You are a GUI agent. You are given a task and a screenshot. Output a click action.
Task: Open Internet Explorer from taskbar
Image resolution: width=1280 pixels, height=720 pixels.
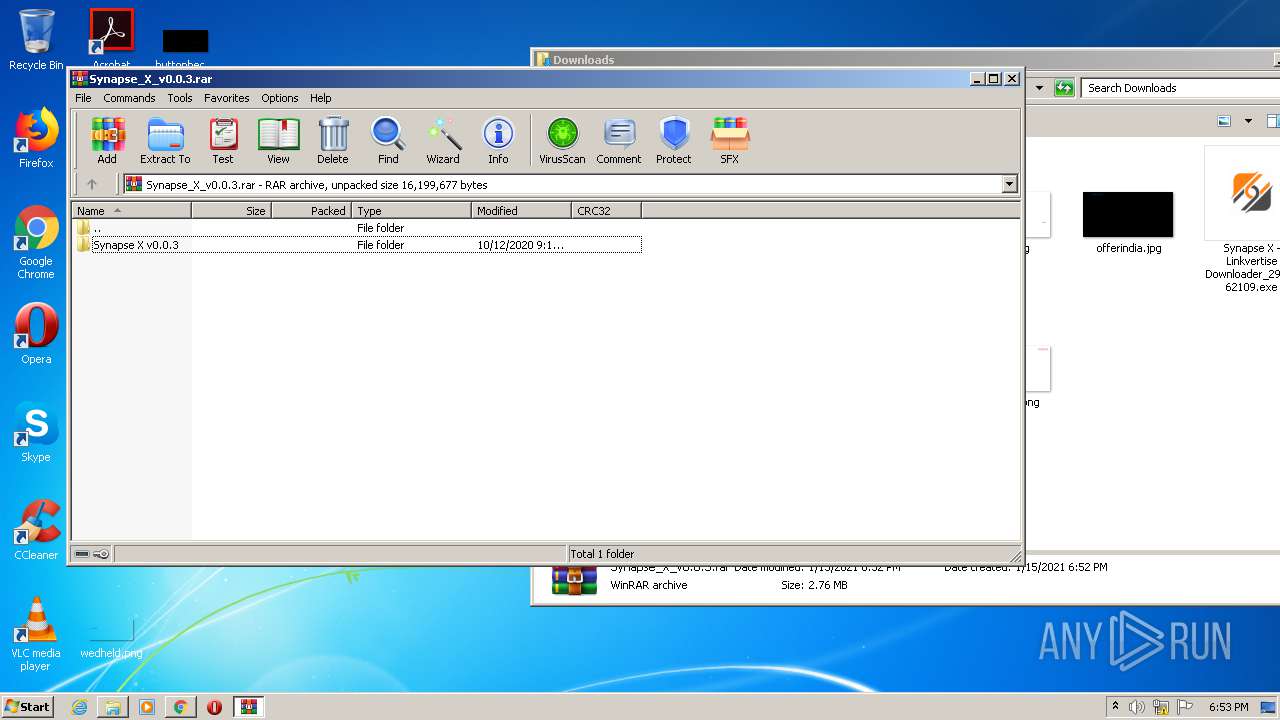[79, 707]
